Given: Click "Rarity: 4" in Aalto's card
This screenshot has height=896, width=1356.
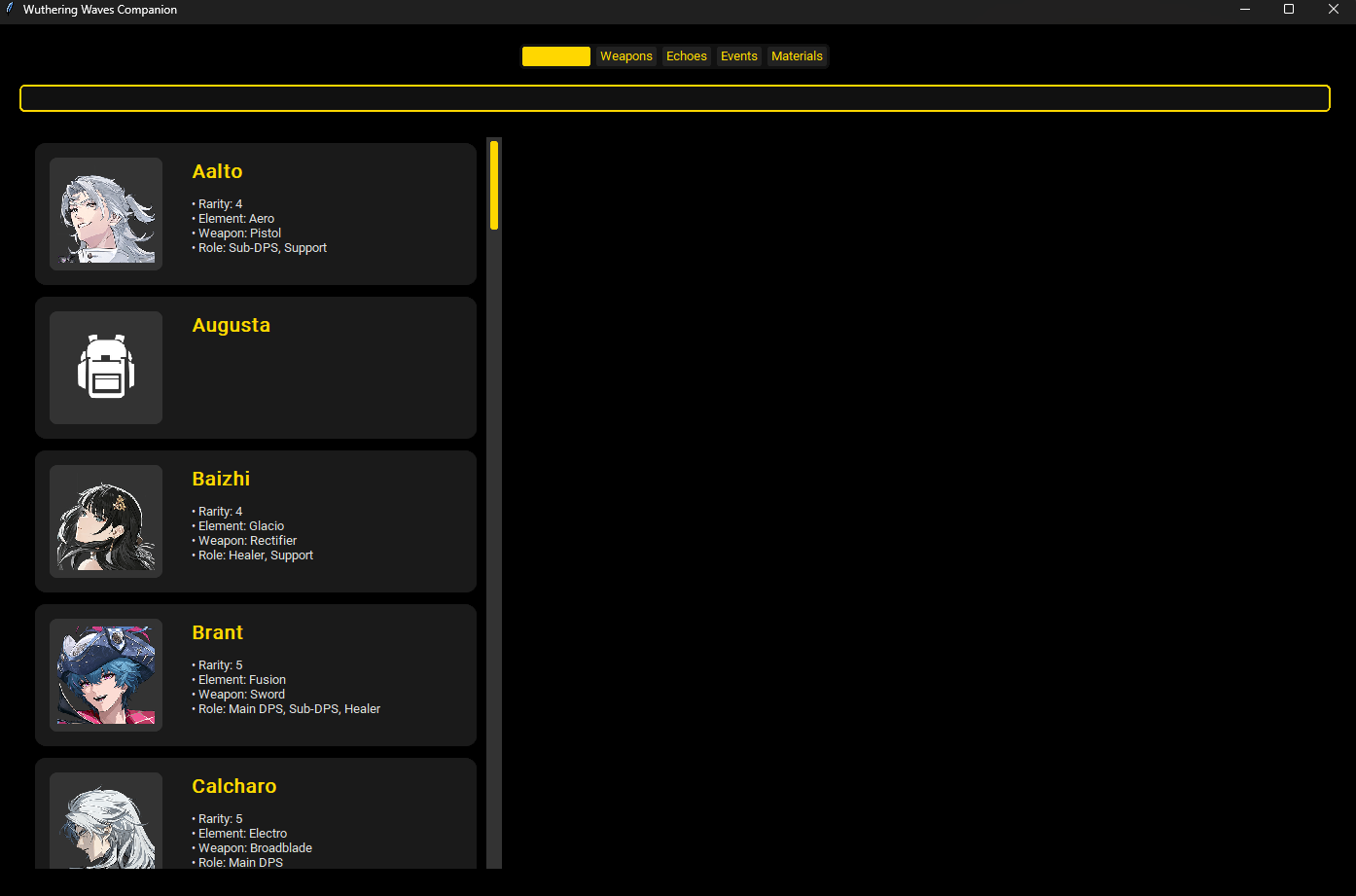Looking at the screenshot, I should pos(217,204).
